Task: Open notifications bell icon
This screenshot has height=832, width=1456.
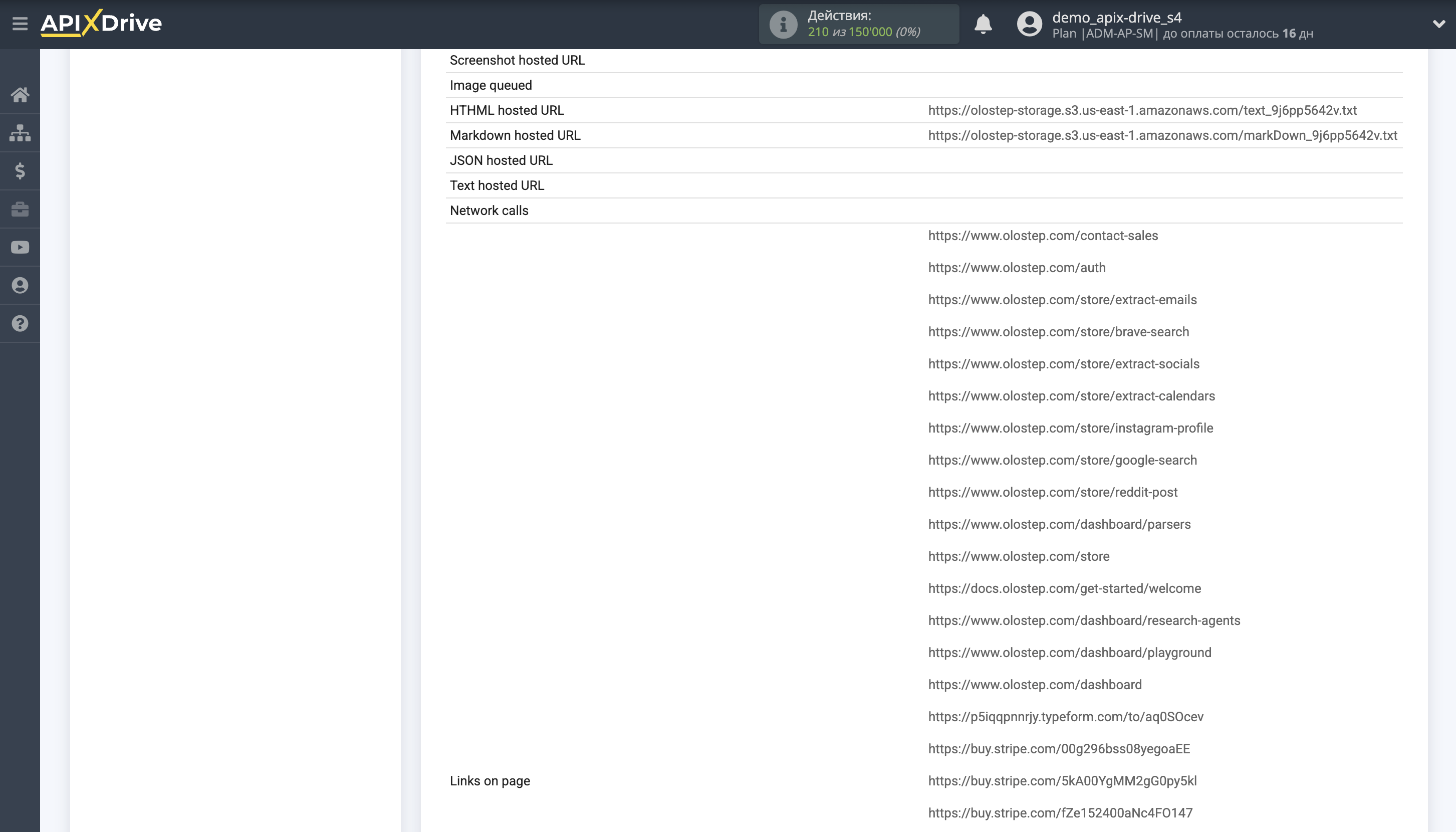Action: click(x=983, y=24)
